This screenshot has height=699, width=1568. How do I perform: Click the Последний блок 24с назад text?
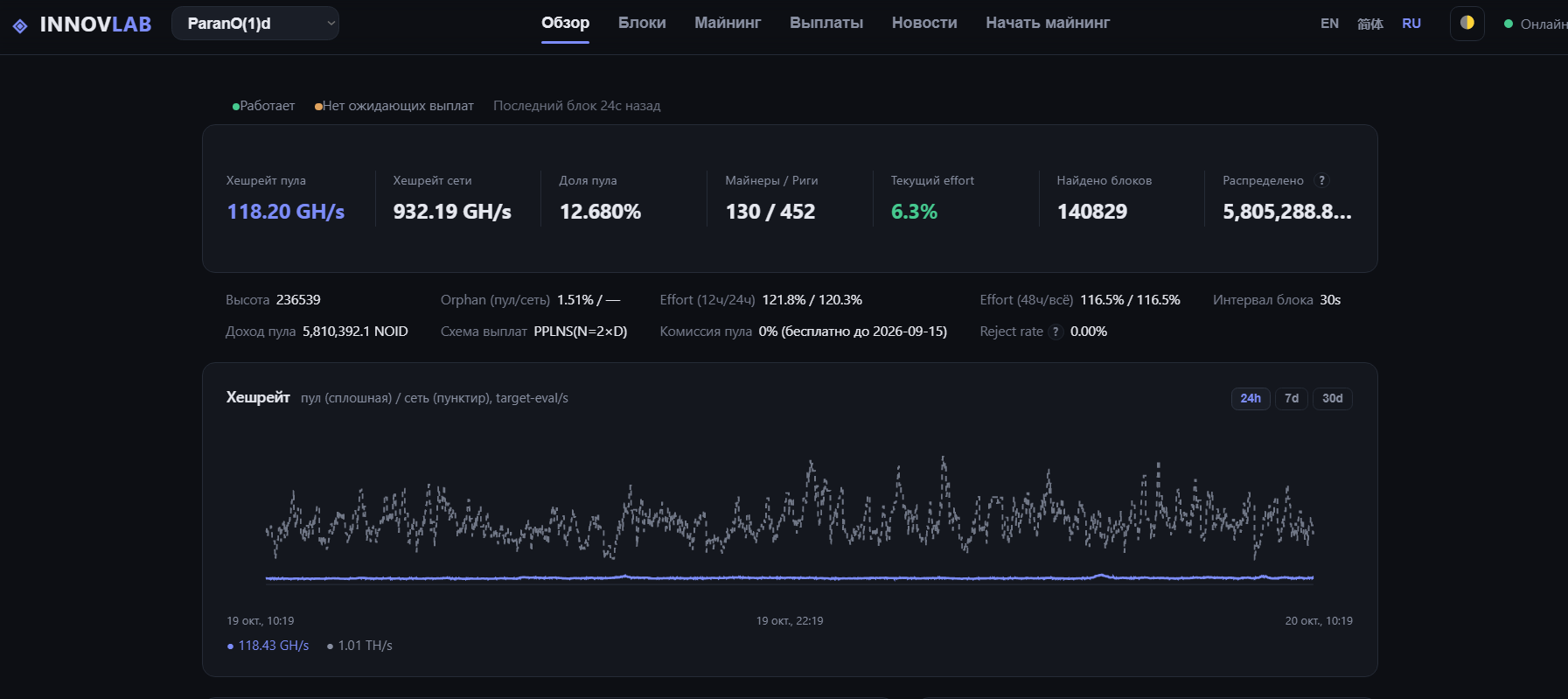pyautogui.click(x=577, y=106)
